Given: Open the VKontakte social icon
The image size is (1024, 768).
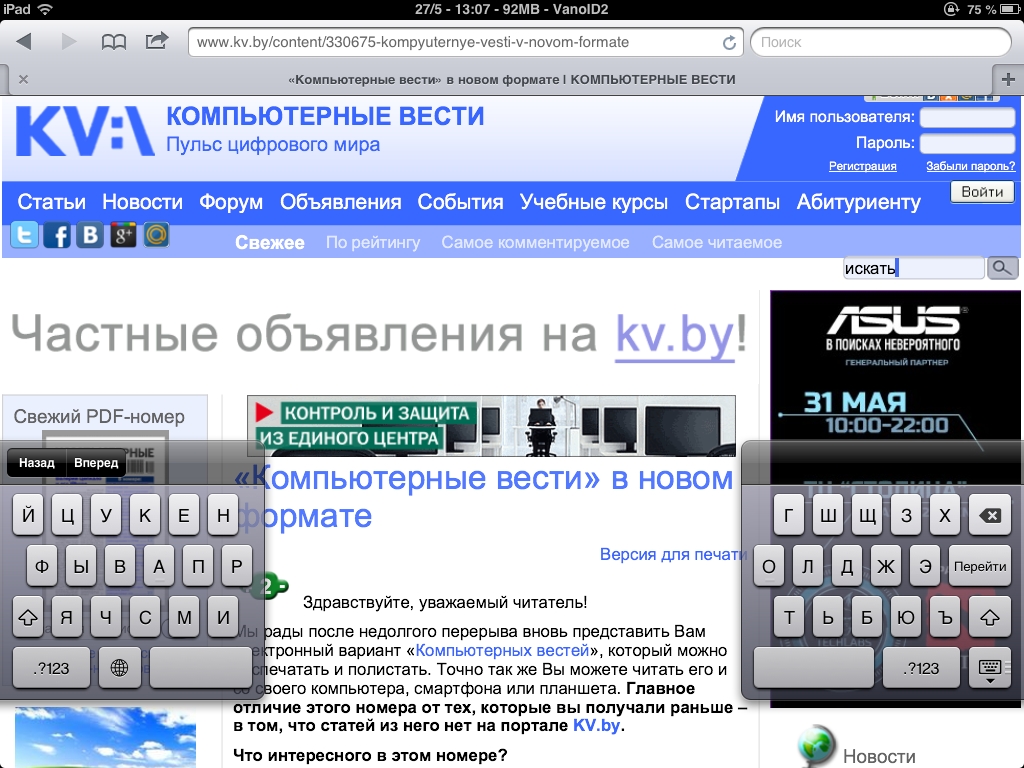Looking at the screenshot, I should pyautogui.click(x=90, y=234).
